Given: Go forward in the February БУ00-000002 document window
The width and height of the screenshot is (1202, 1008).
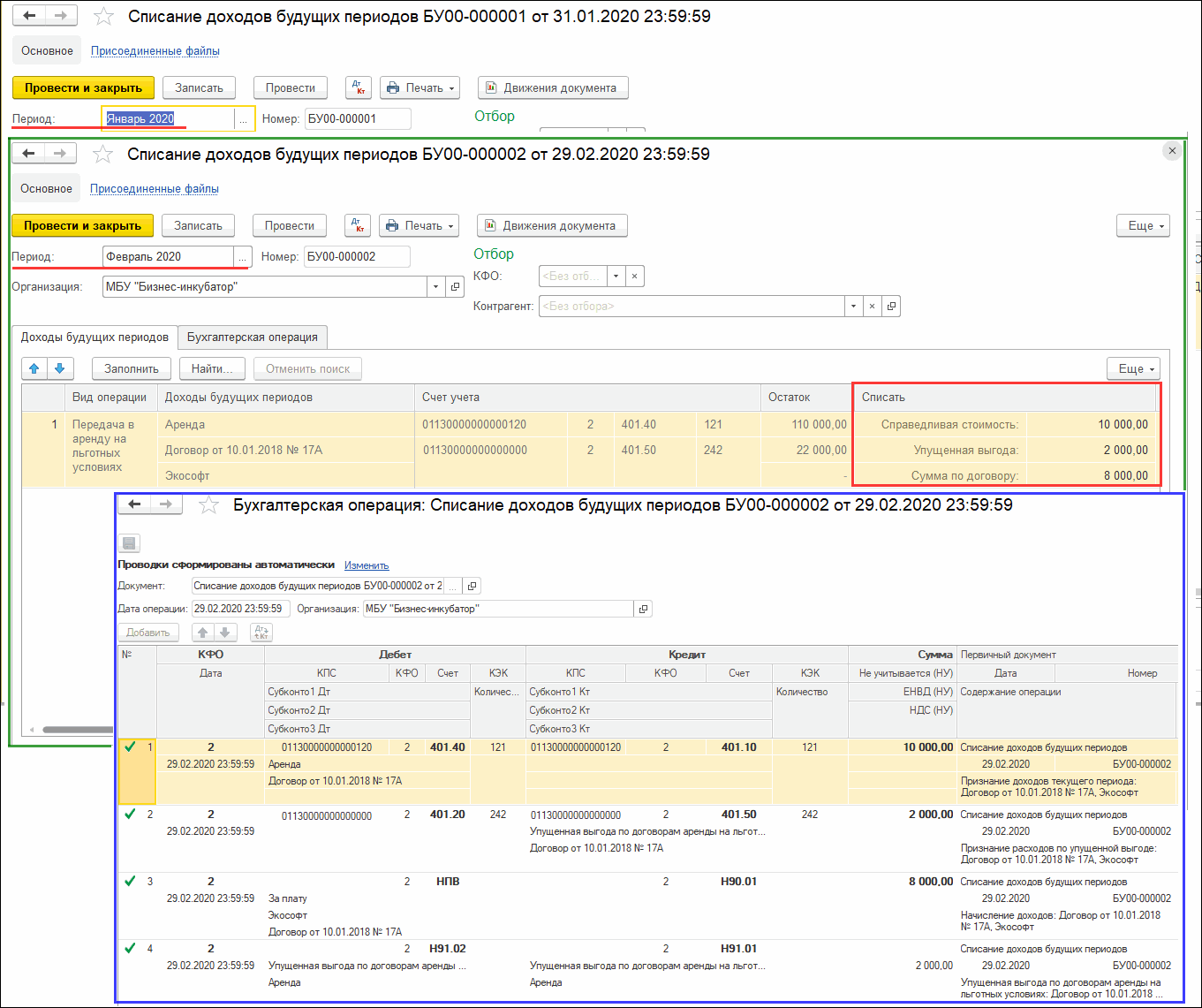Looking at the screenshot, I should 59,154.
